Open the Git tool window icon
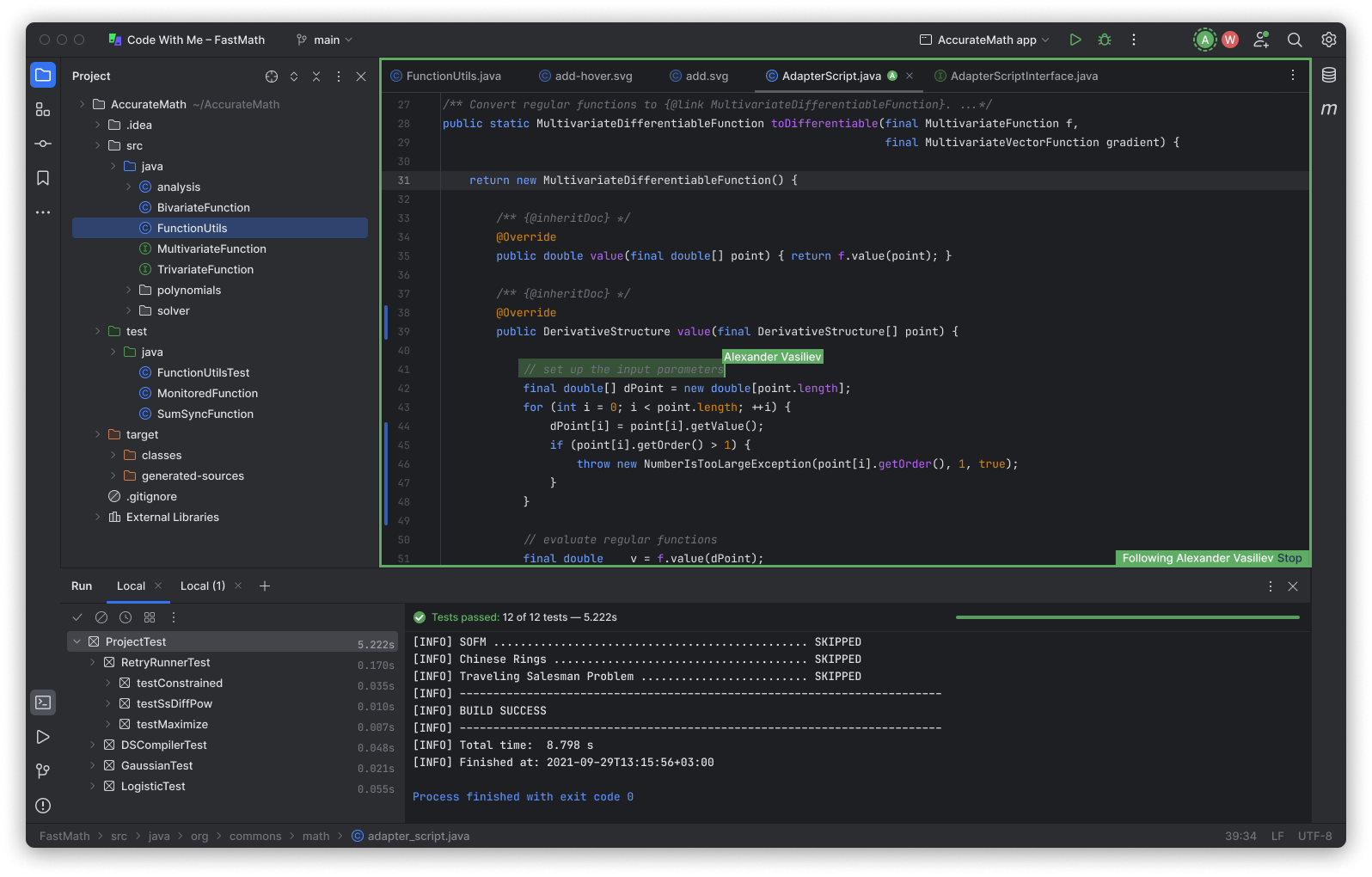This screenshot has height=877, width=1372. click(x=43, y=771)
